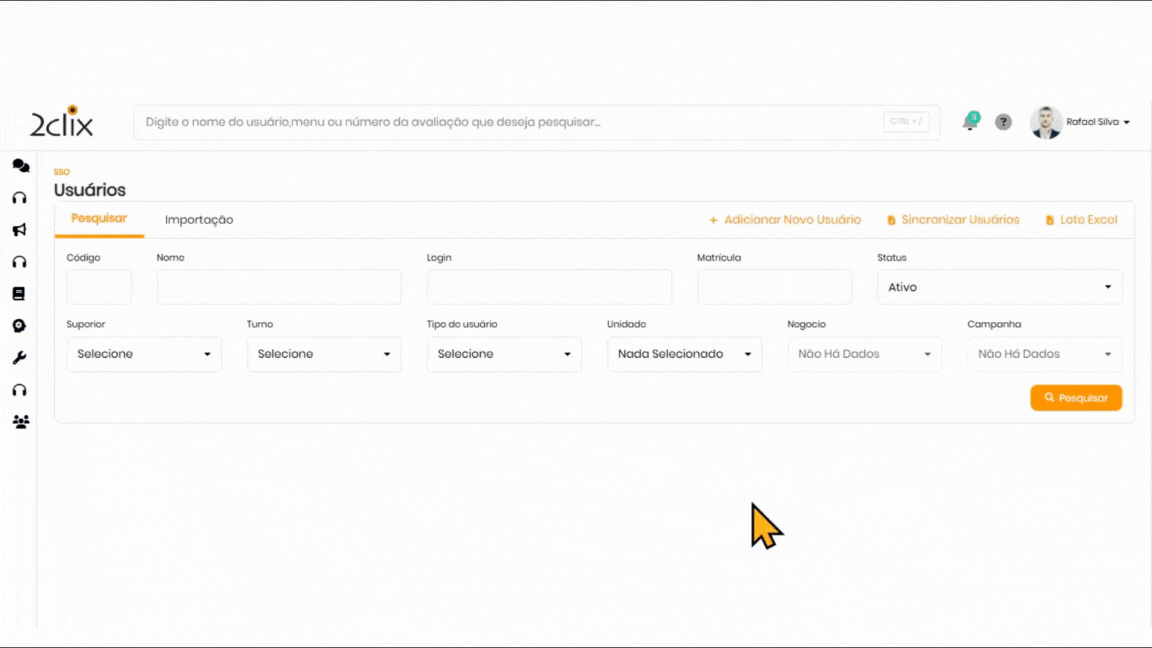
Task: Focus the Nome input field
Action: pyautogui.click(x=279, y=287)
